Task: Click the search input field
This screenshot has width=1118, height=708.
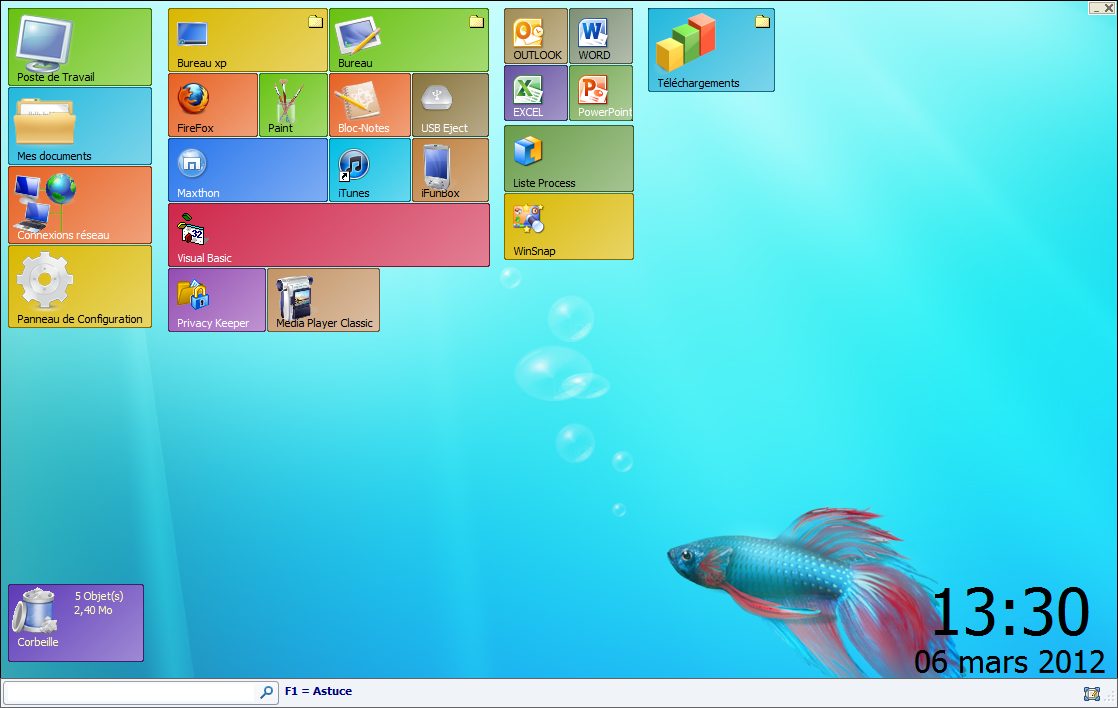Action: coord(130,692)
